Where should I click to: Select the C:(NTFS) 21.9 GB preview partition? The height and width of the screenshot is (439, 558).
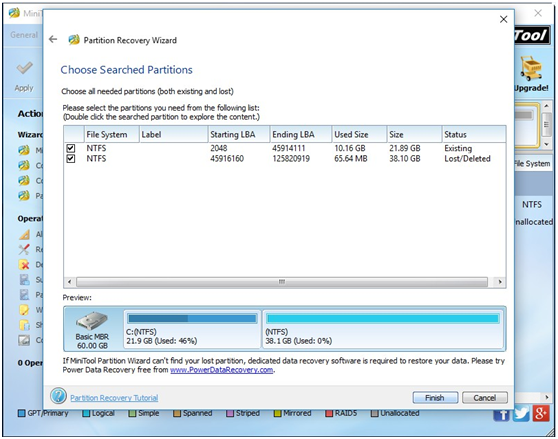coord(192,329)
